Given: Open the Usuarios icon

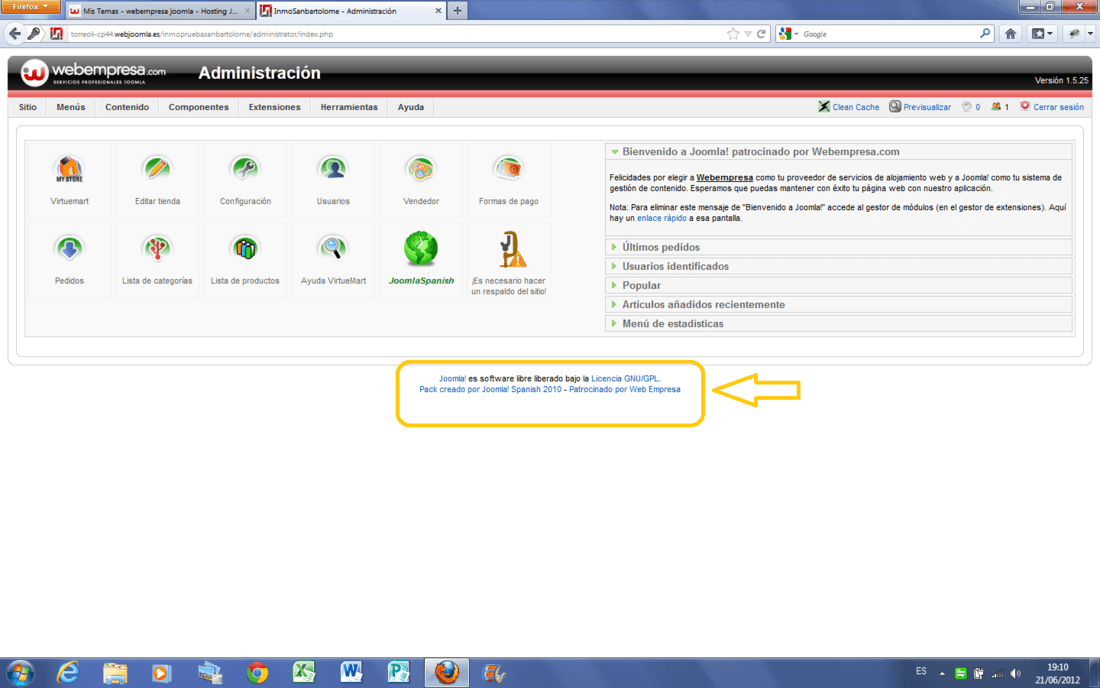Looking at the screenshot, I should click(x=333, y=169).
